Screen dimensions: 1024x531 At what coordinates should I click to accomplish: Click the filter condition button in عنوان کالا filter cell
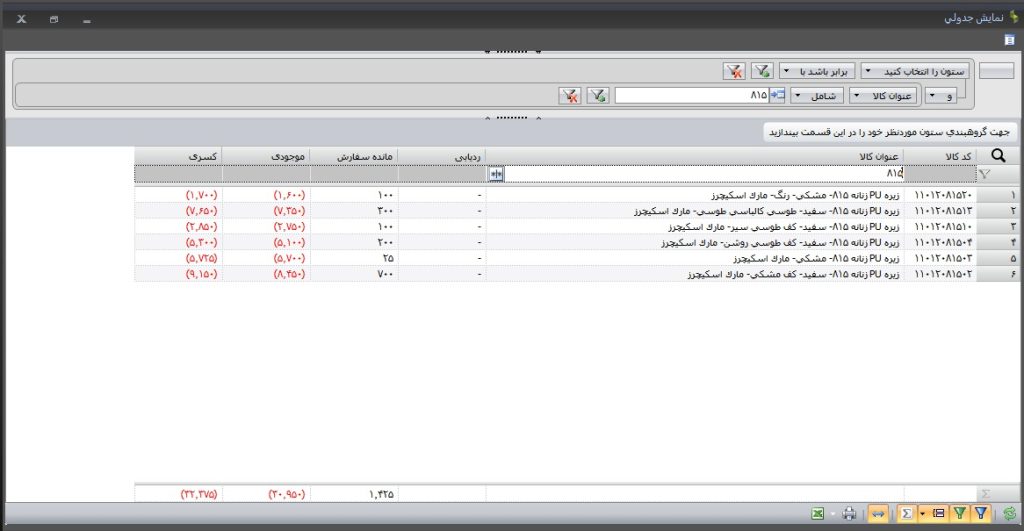[x=496, y=174]
